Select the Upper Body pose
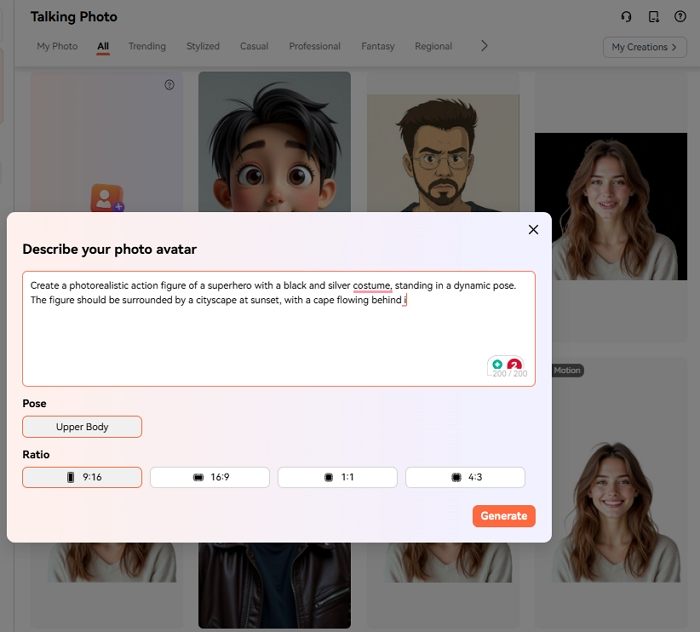This screenshot has width=700, height=632. point(82,427)
